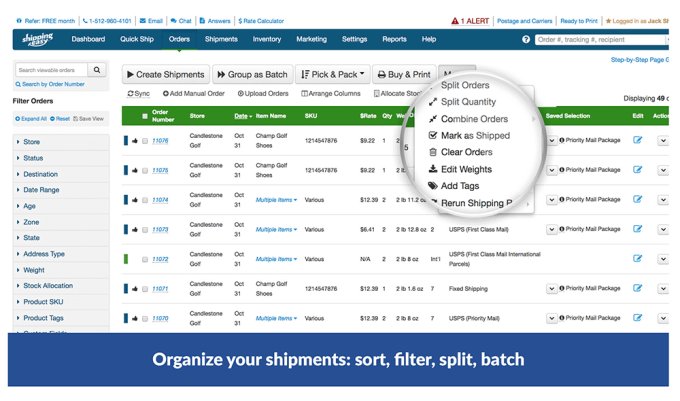Click the Upload Orders link

(x=263, y=93)
